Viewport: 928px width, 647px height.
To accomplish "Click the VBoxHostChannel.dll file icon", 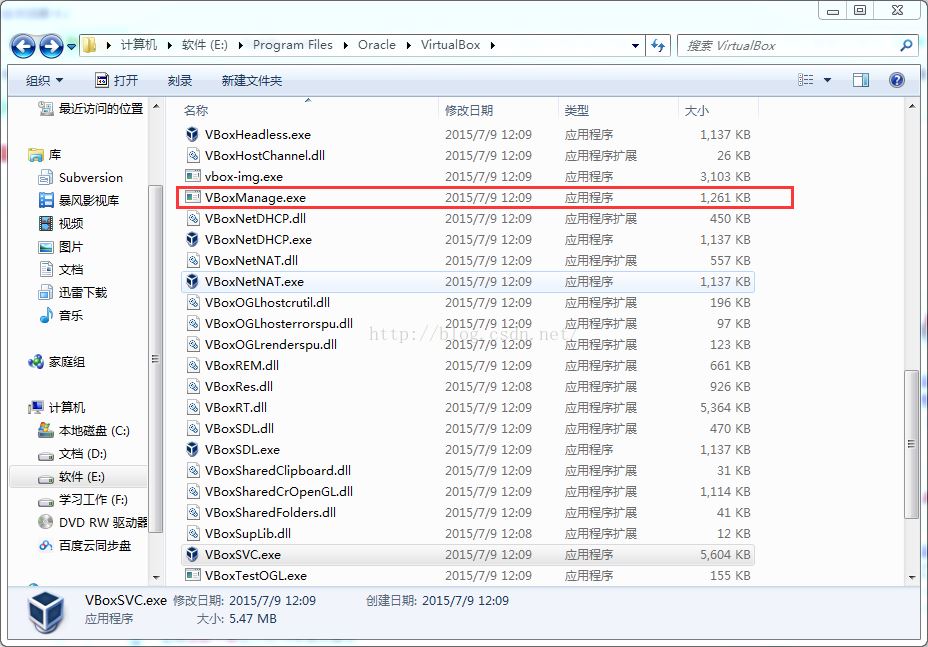I will click(192, 156).
